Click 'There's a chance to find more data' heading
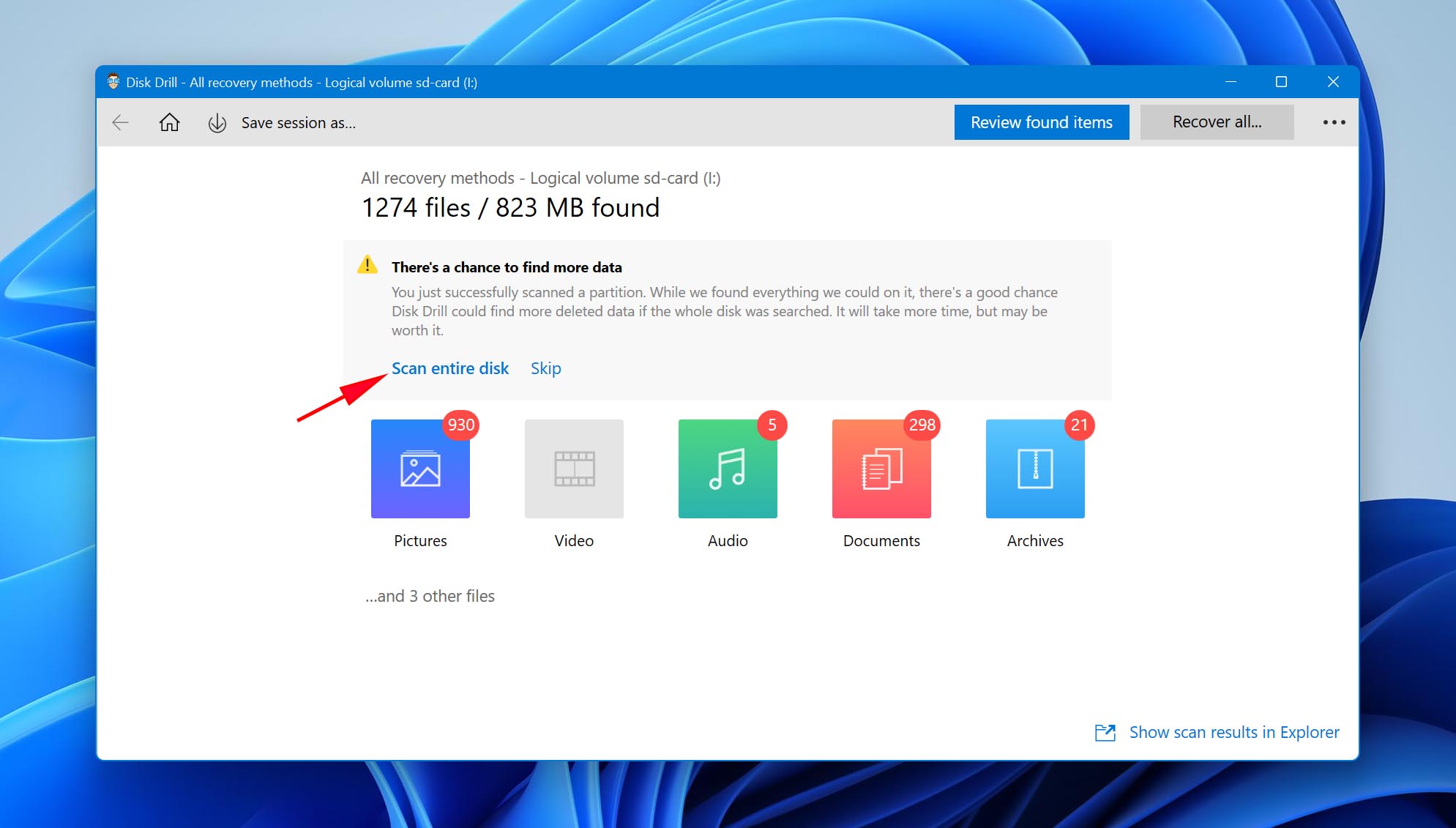 (507, 267)
